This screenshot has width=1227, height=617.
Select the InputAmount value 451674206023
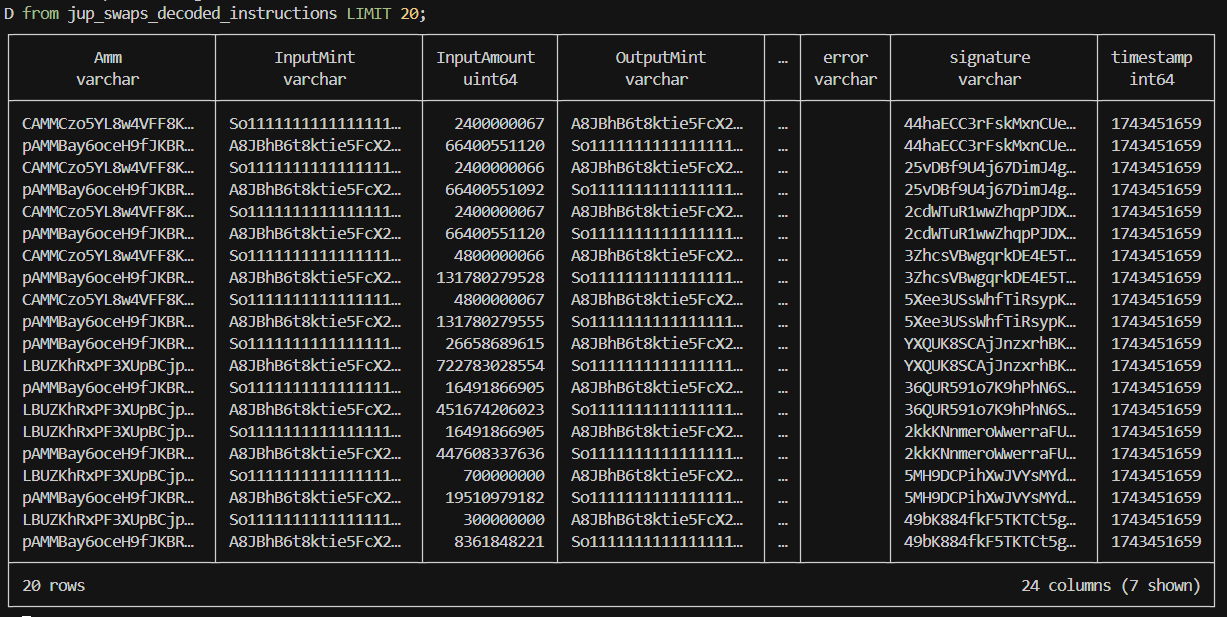490,409
